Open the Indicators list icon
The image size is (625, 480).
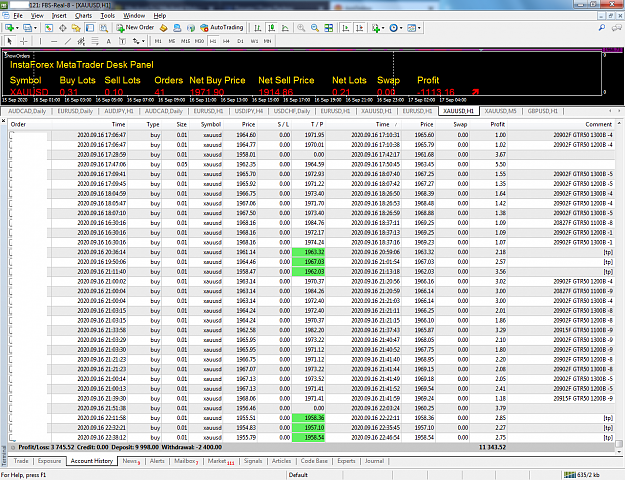coord(375,28)
